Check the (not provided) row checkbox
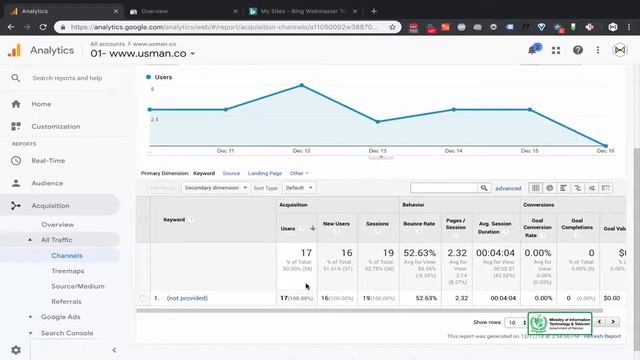Viewport: 640px width, 360px height. pos(143,298)
